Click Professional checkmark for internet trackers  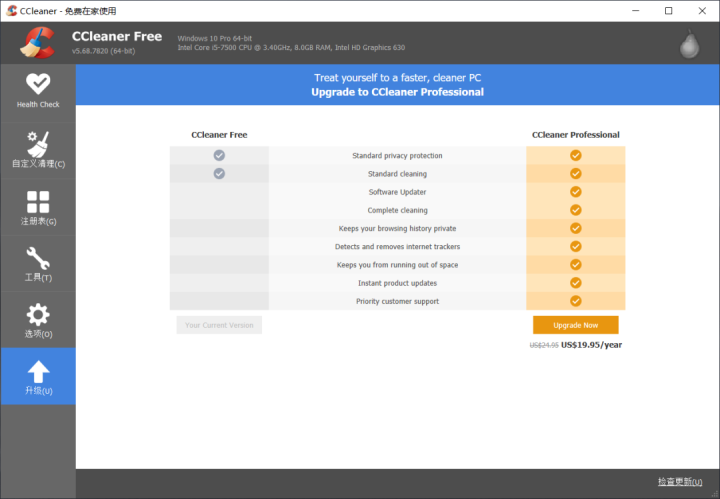(575, 247)
